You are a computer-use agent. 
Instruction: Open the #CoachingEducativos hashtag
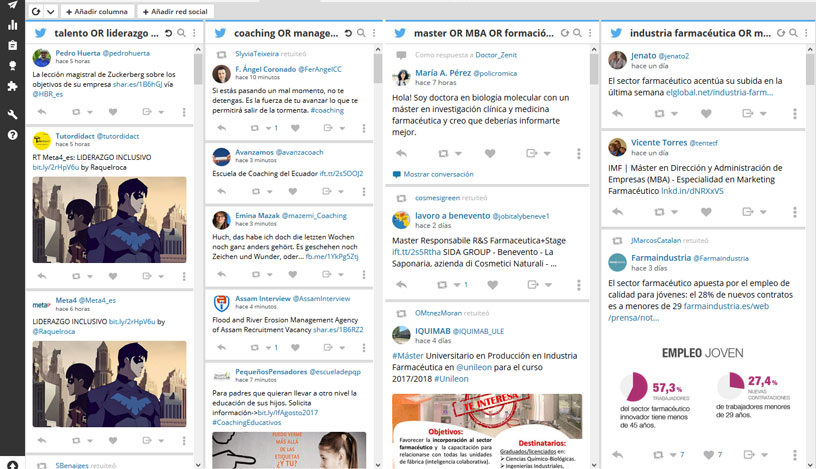tap(247, 423)
